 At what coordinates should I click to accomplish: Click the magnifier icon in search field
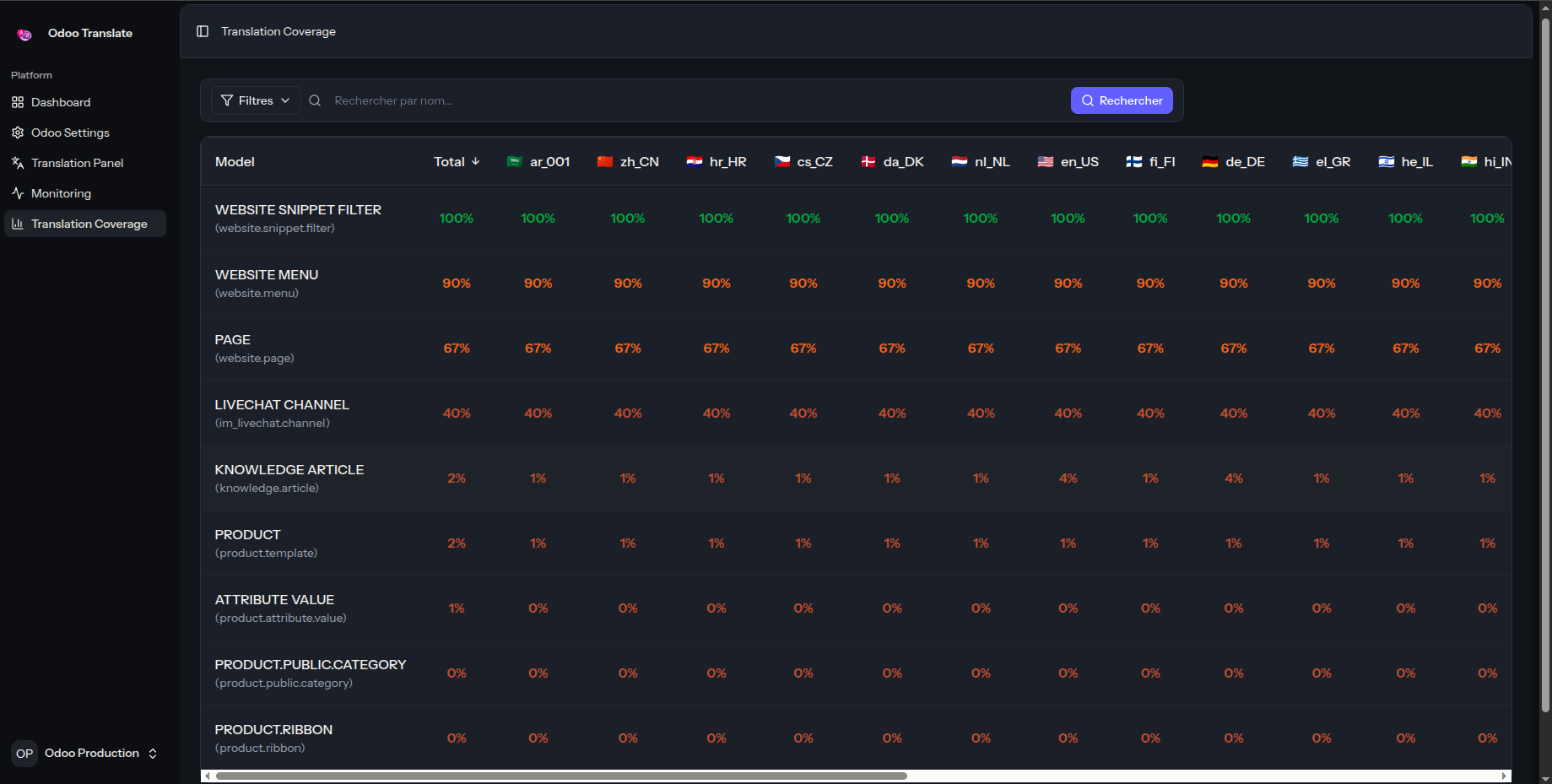(x=315, y=100)
